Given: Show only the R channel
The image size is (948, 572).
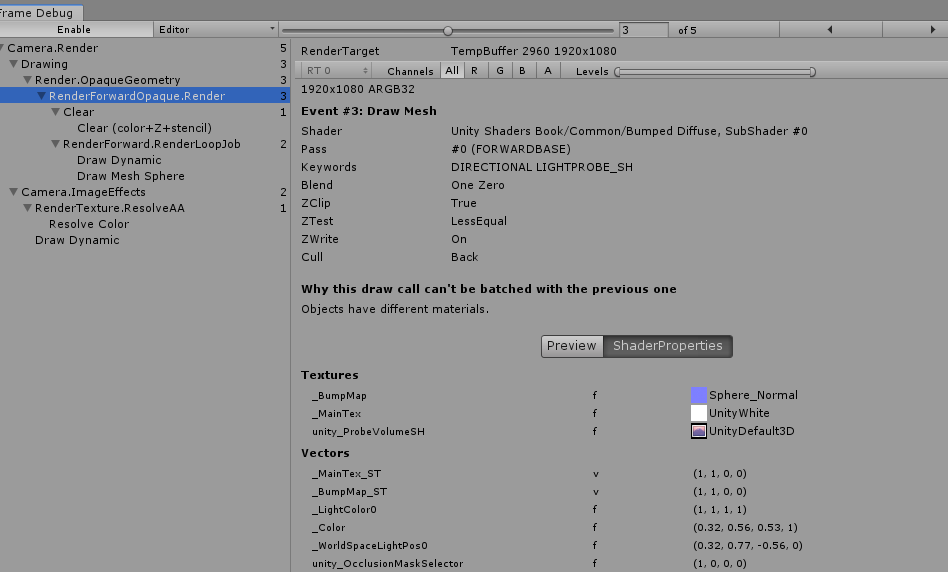Looking at the screenshot, I should coord(475,71).
